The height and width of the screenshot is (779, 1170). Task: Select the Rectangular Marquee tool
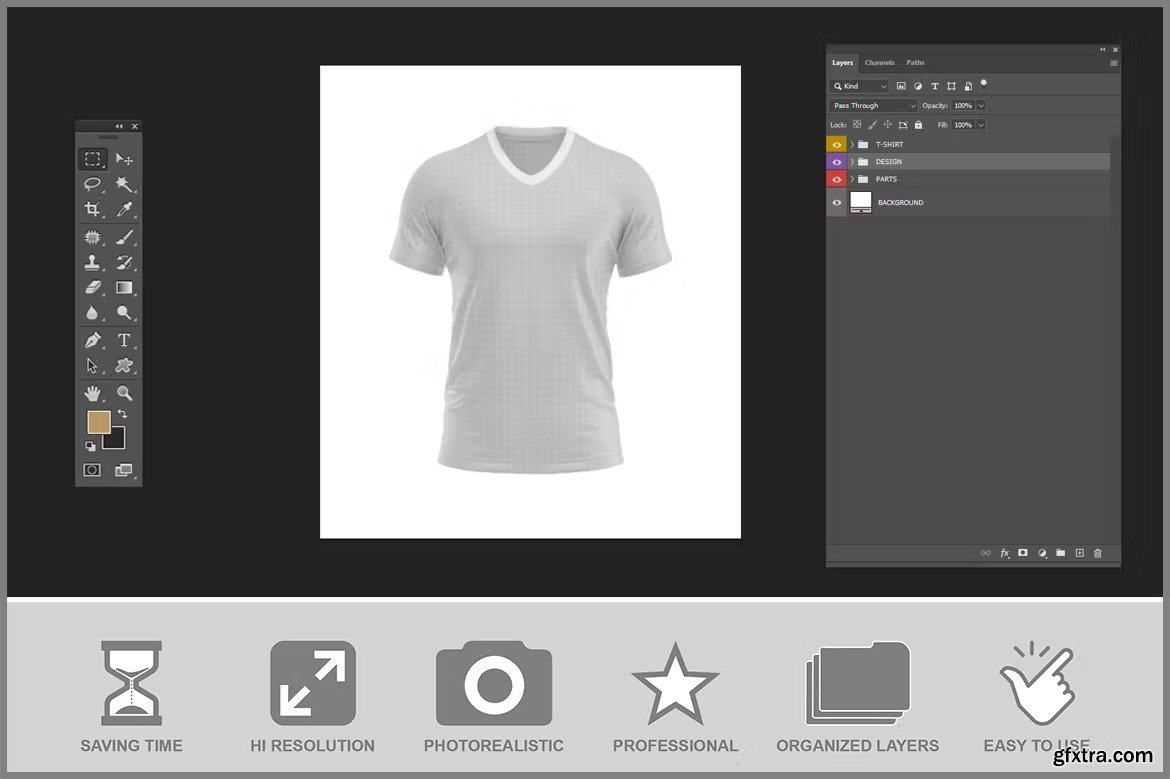pyautogui.click(x=92, y=159)
